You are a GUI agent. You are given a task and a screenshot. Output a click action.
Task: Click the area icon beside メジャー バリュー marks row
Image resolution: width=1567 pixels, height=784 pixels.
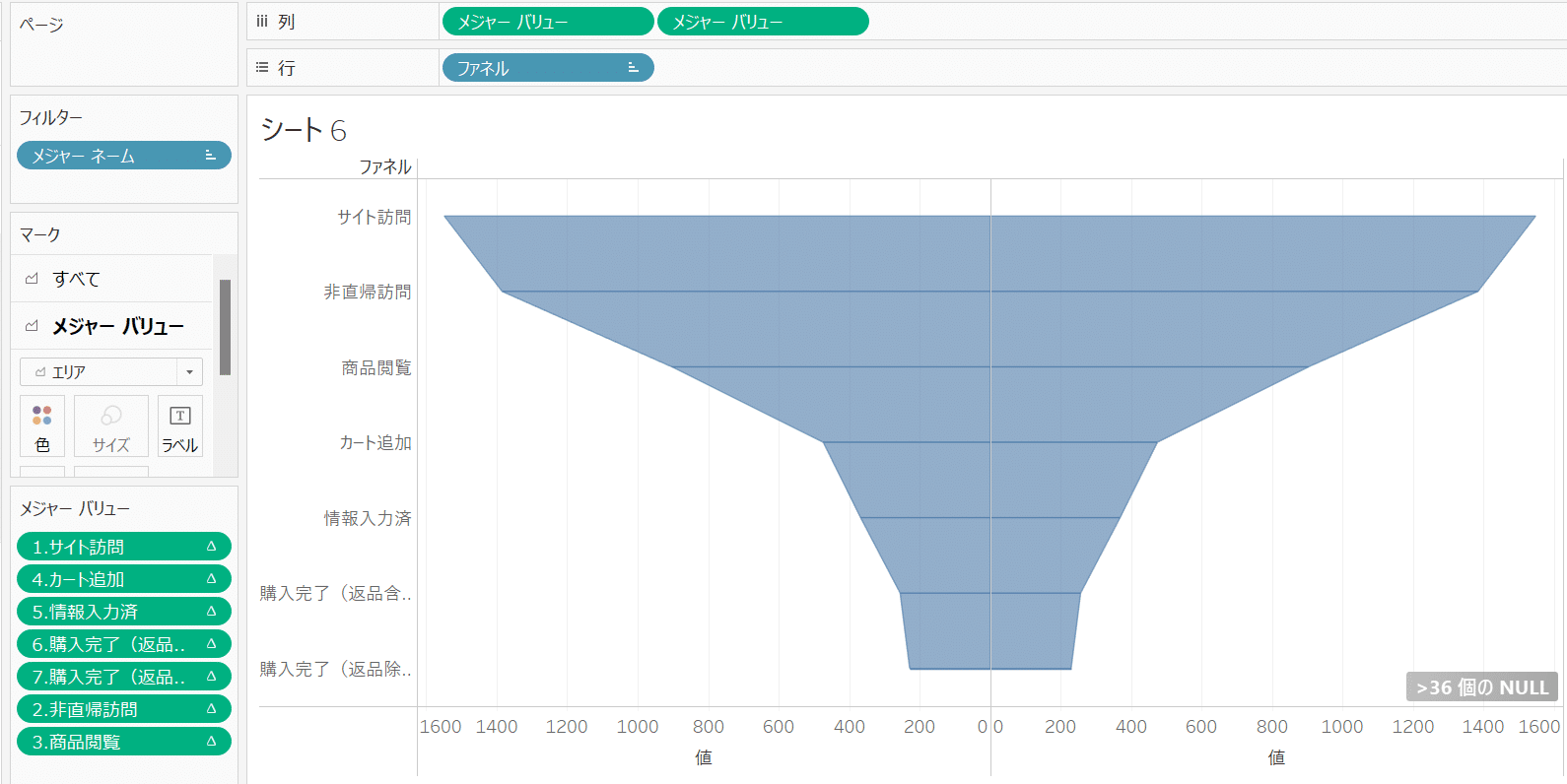32,326
